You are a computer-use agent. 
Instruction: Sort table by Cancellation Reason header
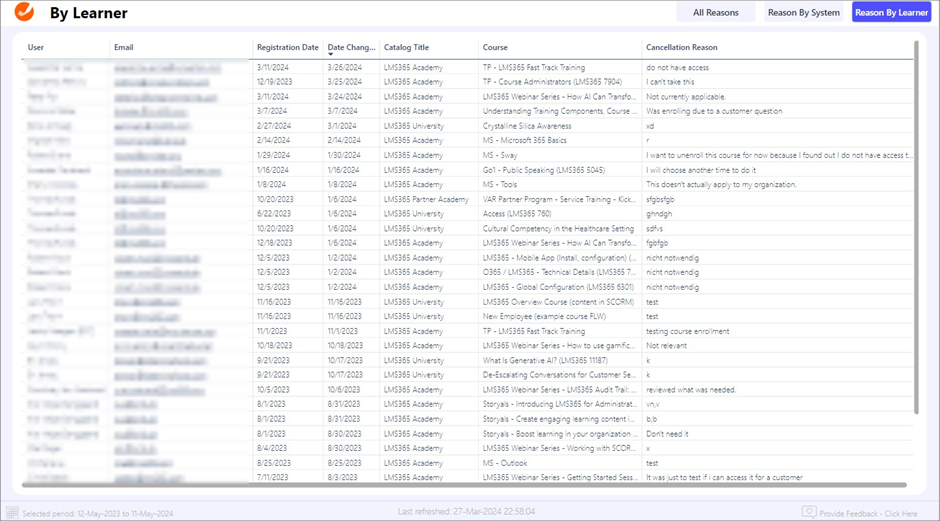click(x=681, y=47)
